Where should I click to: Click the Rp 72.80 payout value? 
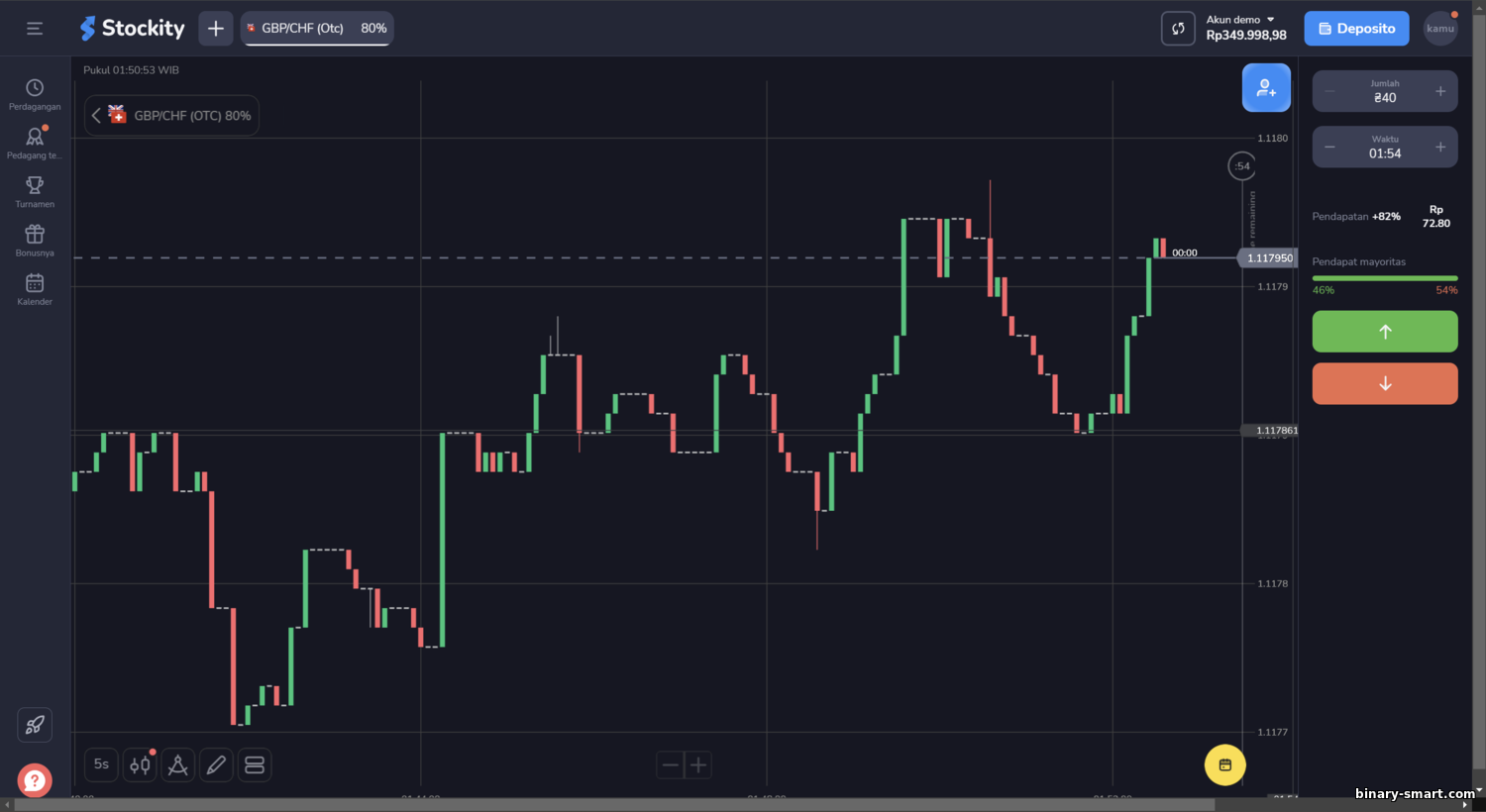click(x=1436, y=216)
